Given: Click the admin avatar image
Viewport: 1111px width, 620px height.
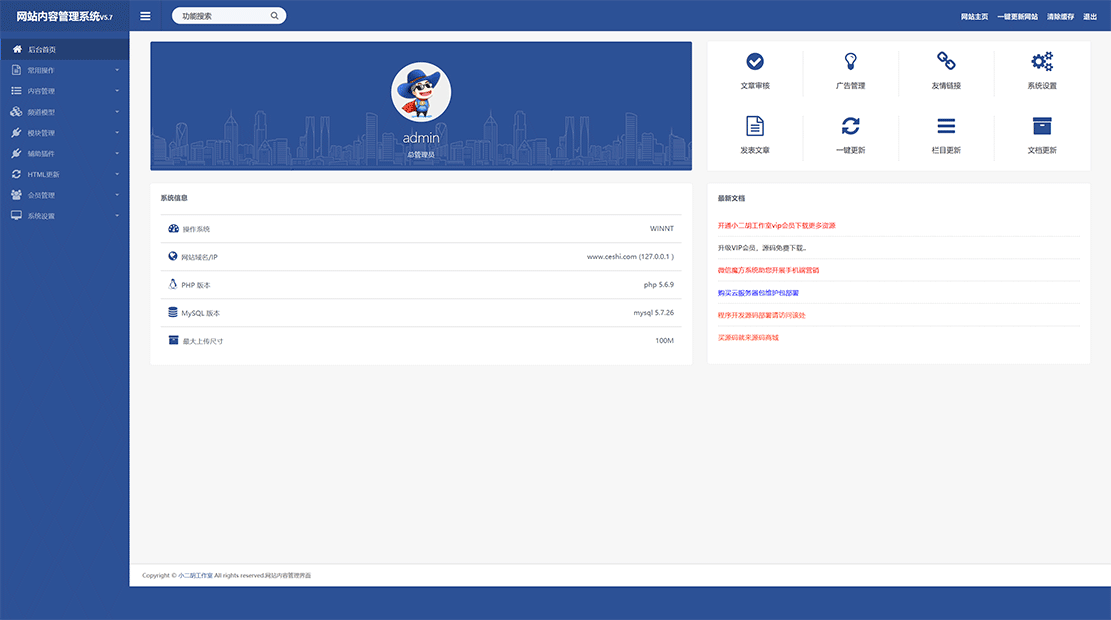Looking at the screenshot, I should [420, 92].
